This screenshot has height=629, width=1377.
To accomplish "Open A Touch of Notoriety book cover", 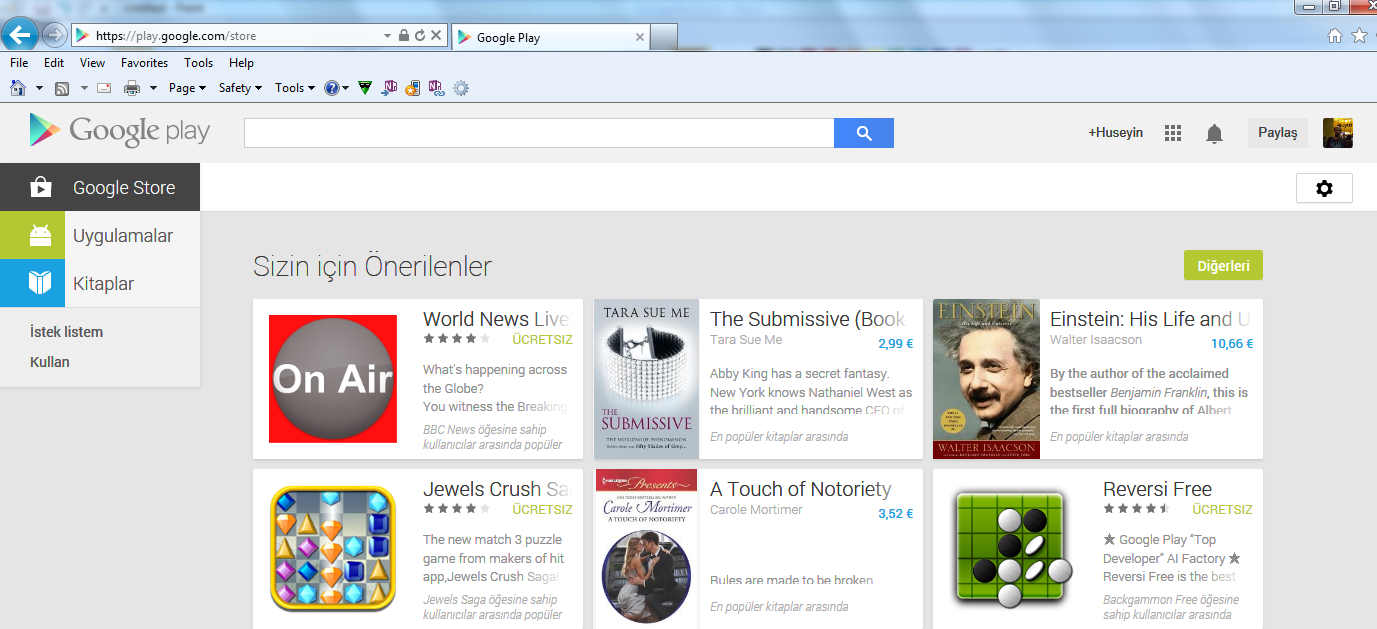I will [x=646, y=549].
